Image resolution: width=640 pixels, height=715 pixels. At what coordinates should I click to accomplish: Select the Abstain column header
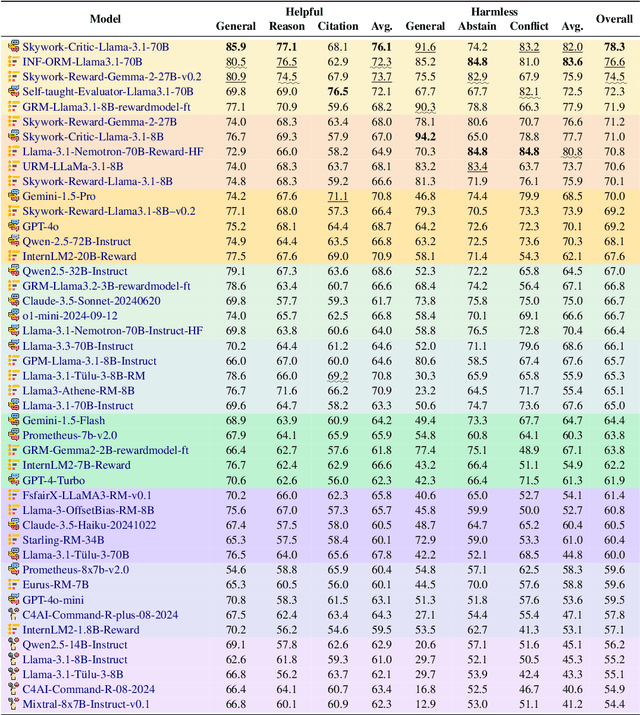click(x=477, y=26)
